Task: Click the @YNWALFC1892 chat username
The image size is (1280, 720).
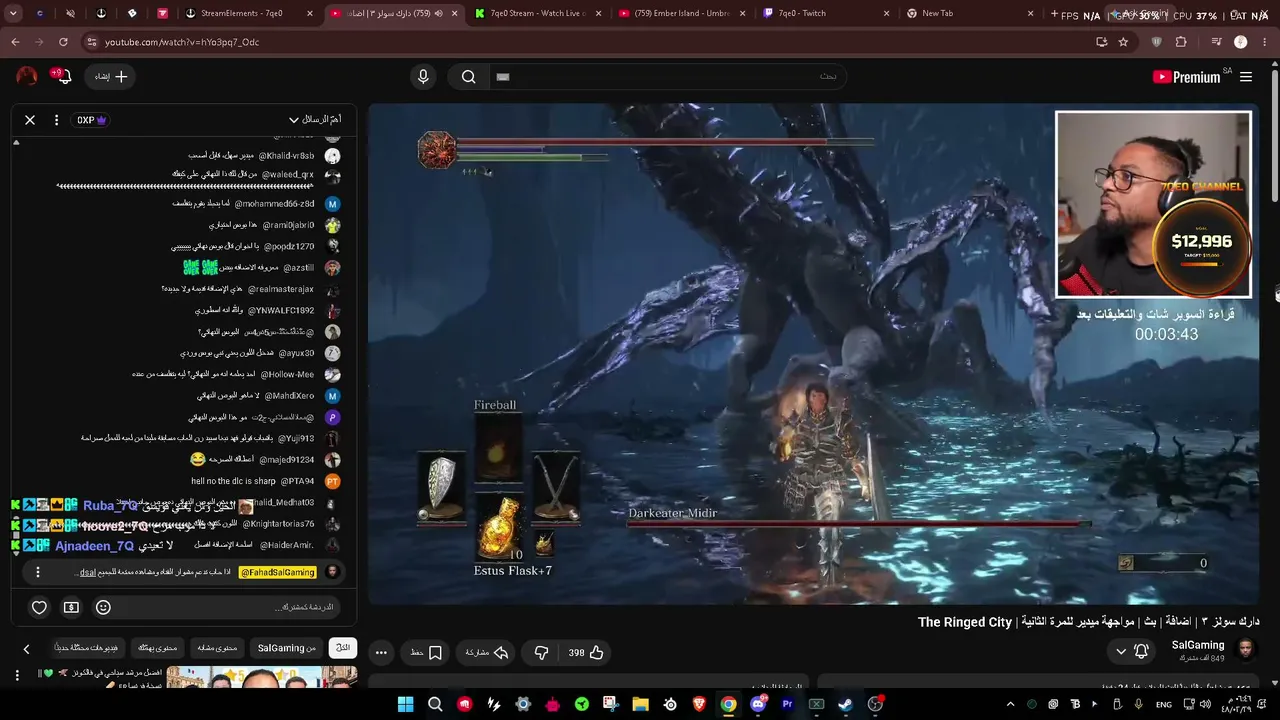Action: point(281,311)
